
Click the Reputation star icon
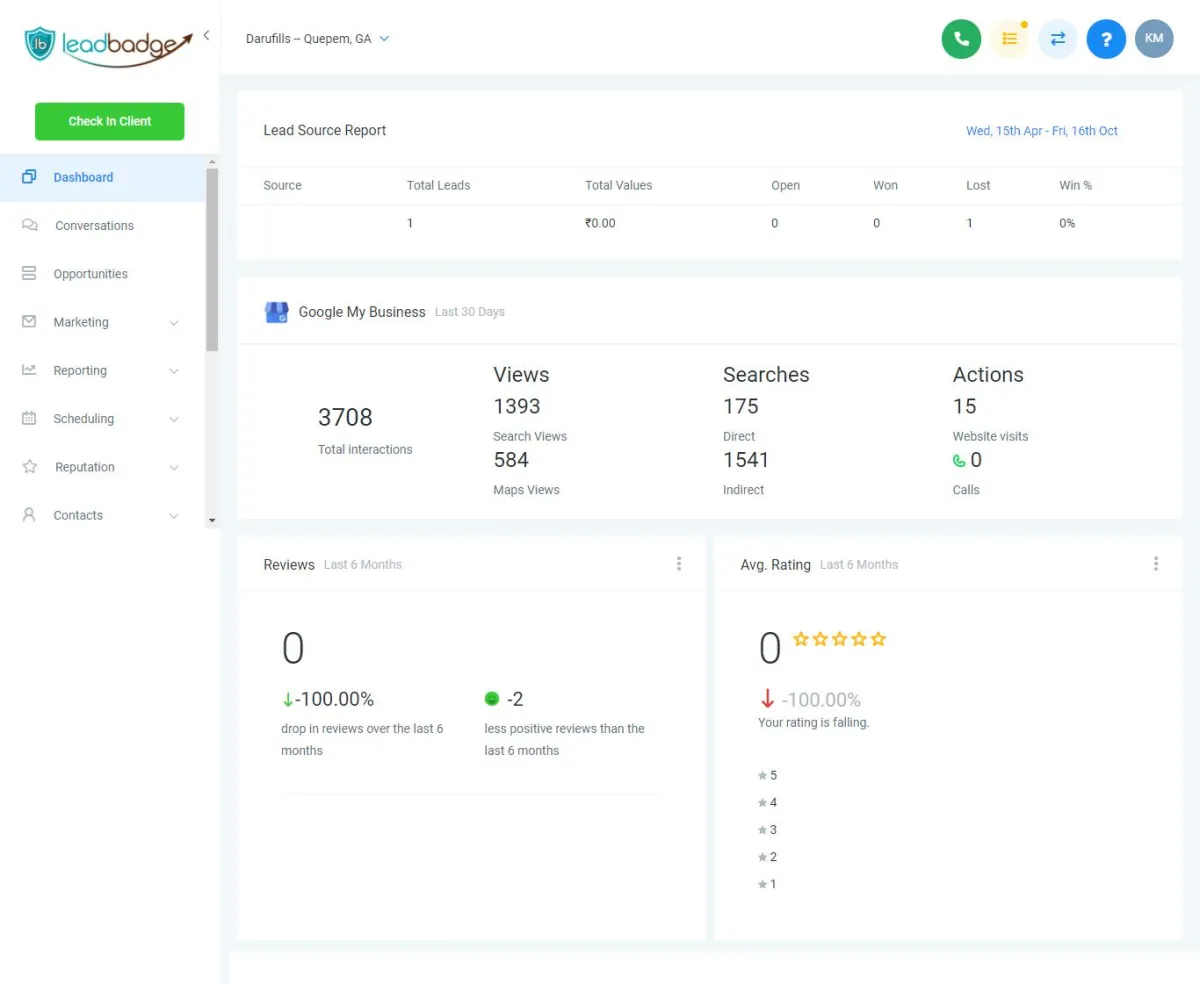29,466
